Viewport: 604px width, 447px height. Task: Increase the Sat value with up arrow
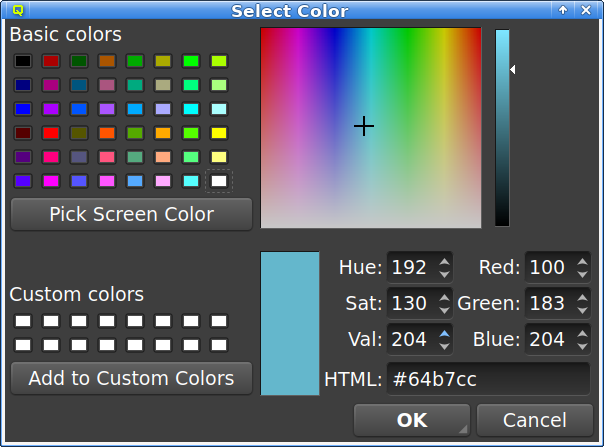445,297
